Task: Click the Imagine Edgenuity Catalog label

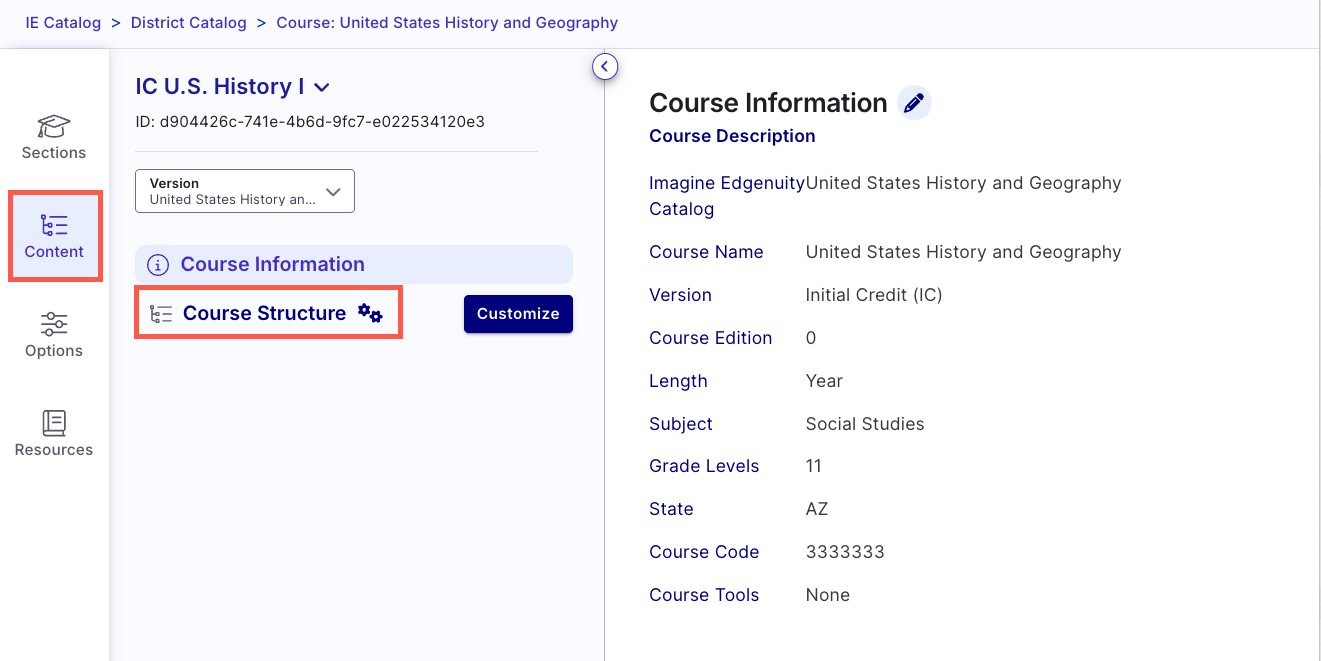Action: (727, 196)
